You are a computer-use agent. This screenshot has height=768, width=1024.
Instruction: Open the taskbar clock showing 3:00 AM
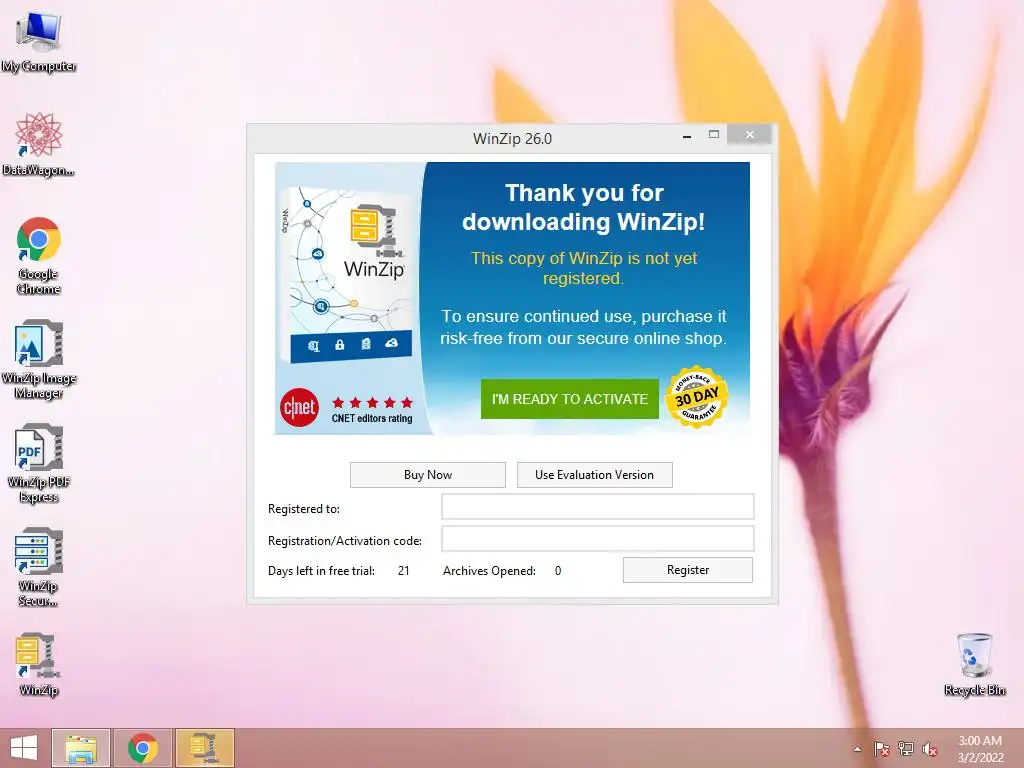[980, 749]
